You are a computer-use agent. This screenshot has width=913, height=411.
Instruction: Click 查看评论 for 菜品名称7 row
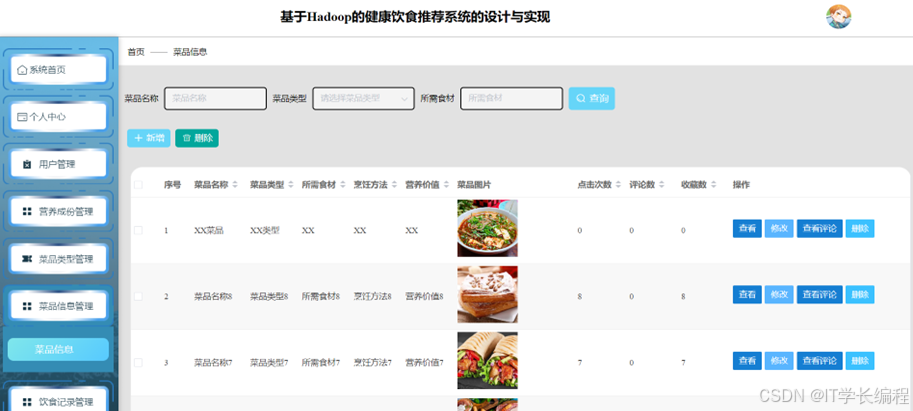tap(820, 361)
